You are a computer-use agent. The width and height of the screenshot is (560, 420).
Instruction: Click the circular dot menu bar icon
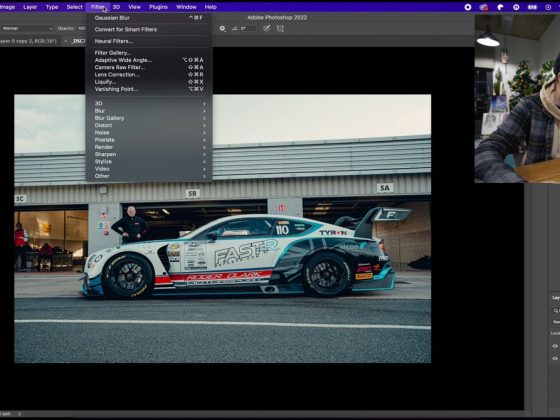(549, 7)
